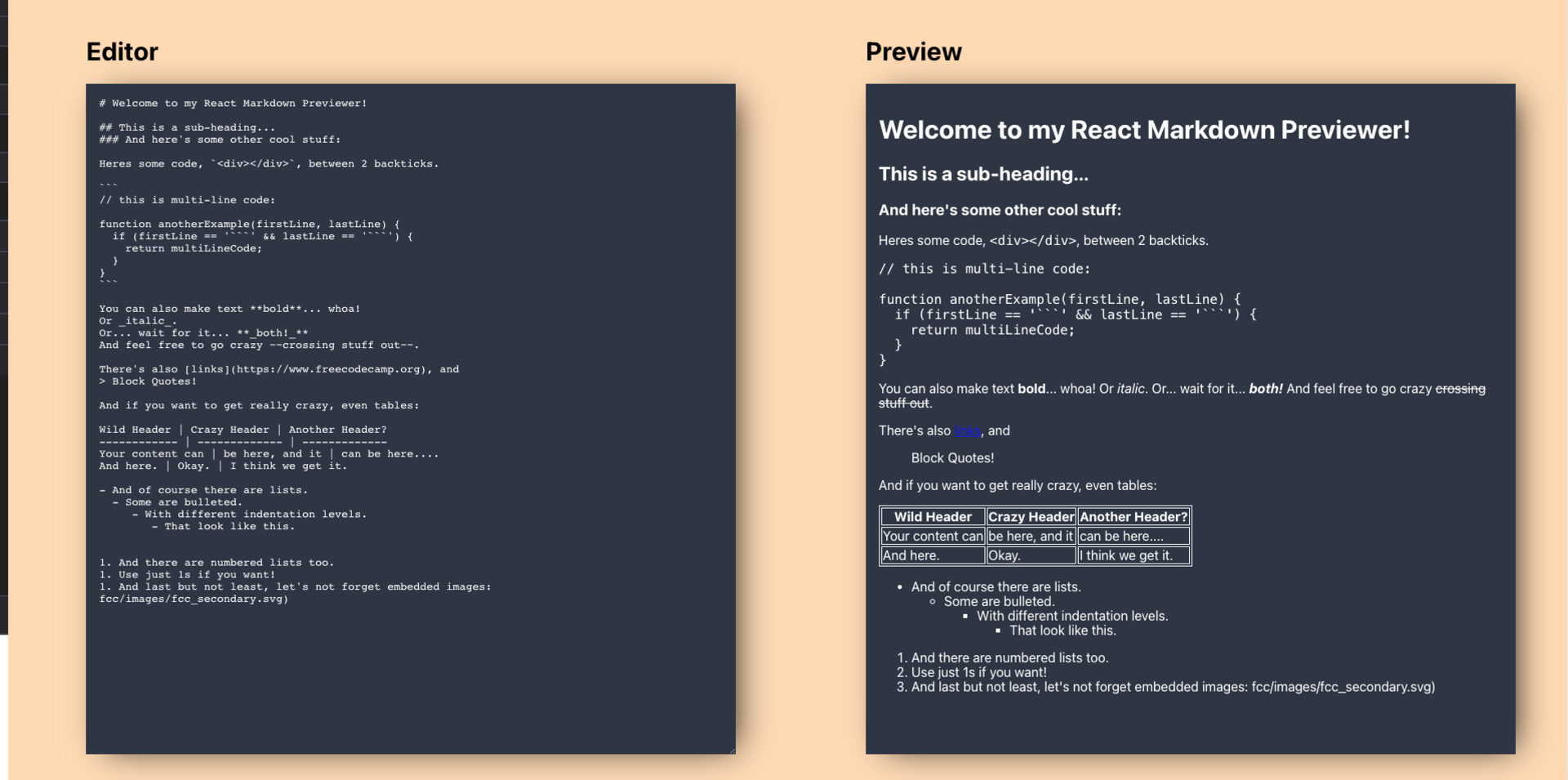Click the 'Crazy Header' table header cell
The image size is (1568, 780).
[1031, 516]
